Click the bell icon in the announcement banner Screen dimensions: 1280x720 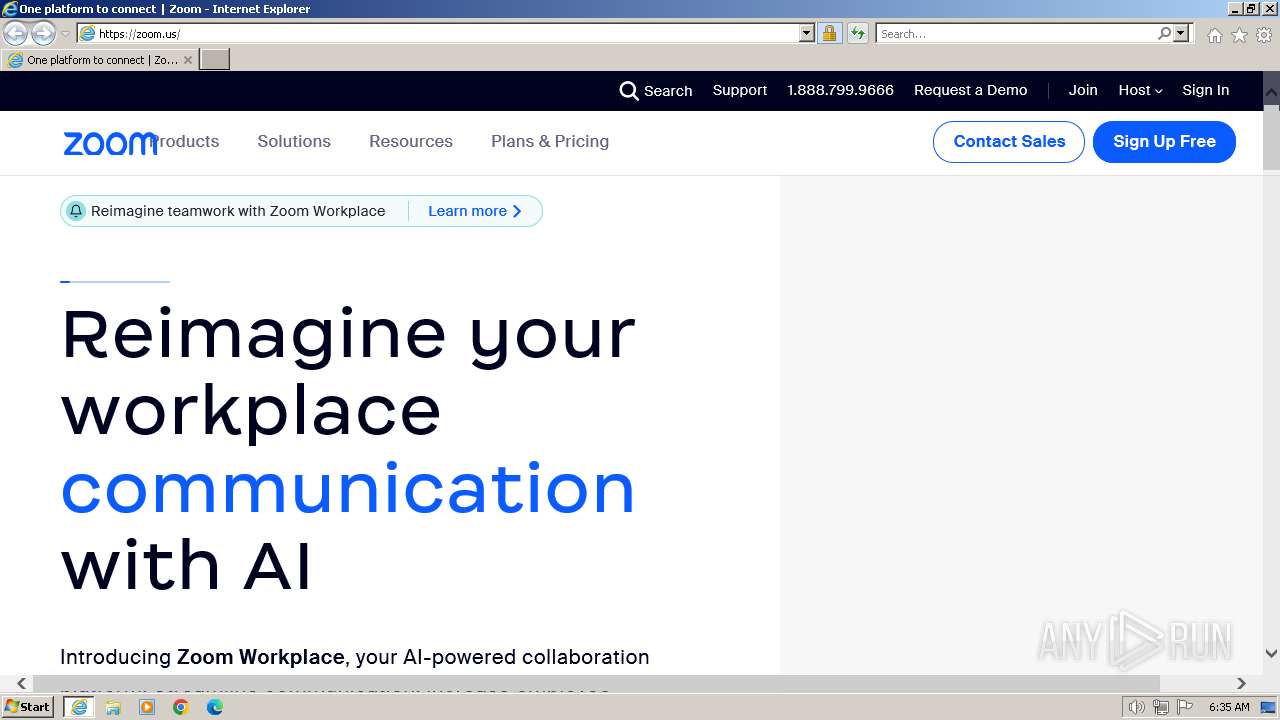76,211
